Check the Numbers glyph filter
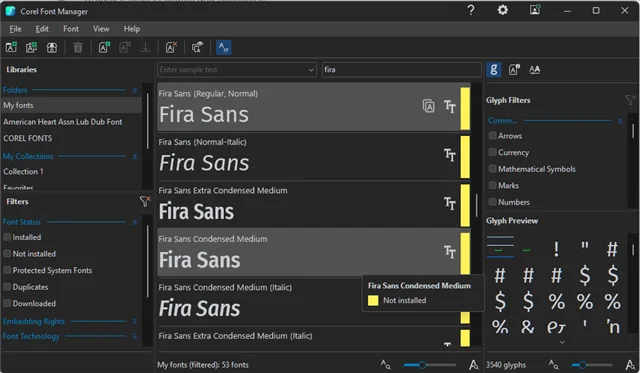The height and width of the screenshot is (373, 640). (x=493, y=202)
